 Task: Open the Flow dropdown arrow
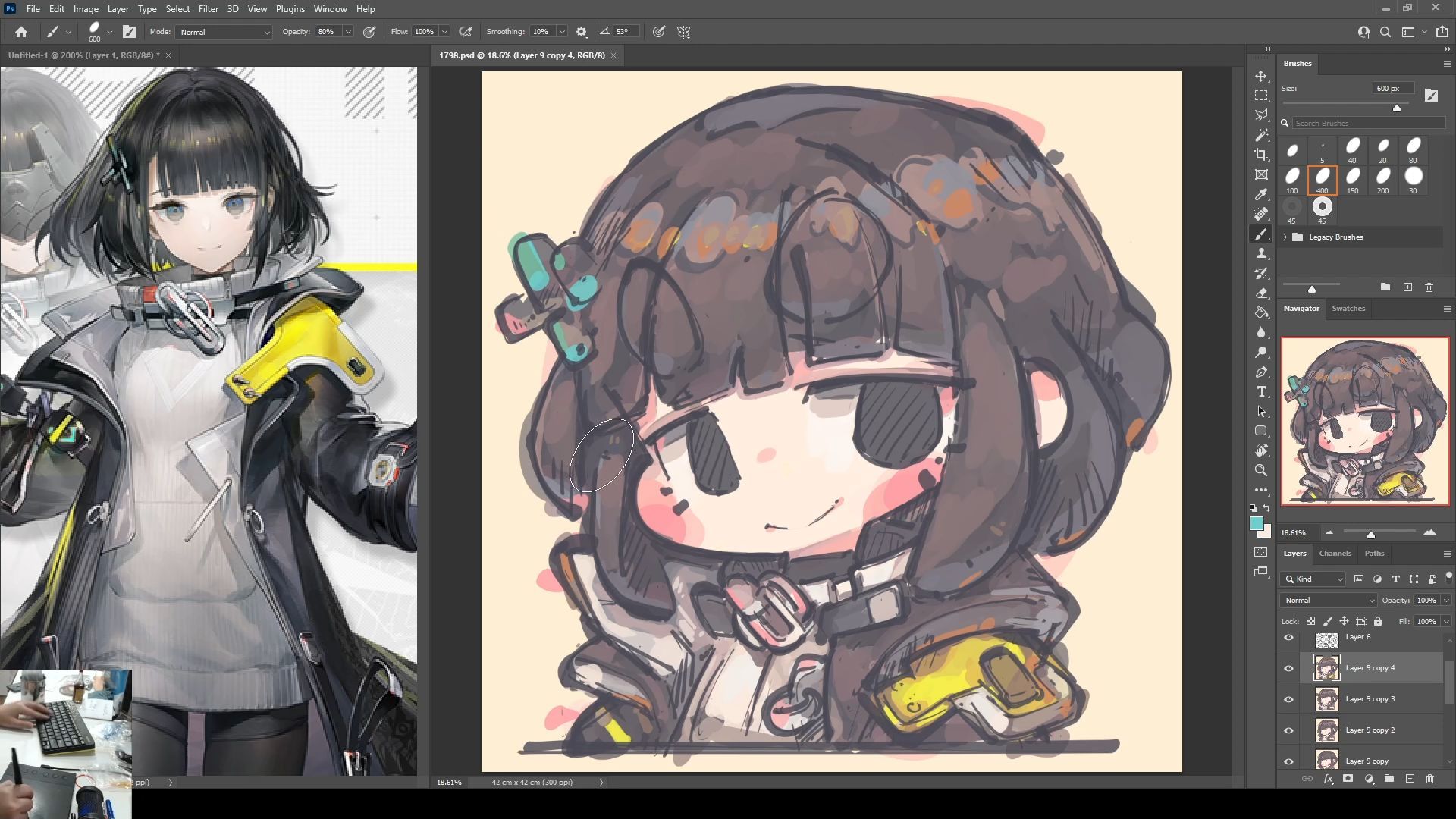[444, 32]
